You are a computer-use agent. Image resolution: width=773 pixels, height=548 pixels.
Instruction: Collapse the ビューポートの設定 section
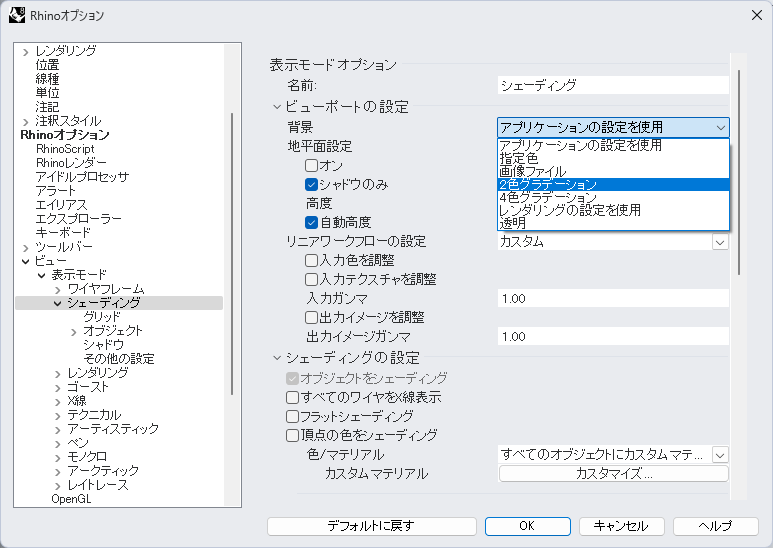[277, 106]
